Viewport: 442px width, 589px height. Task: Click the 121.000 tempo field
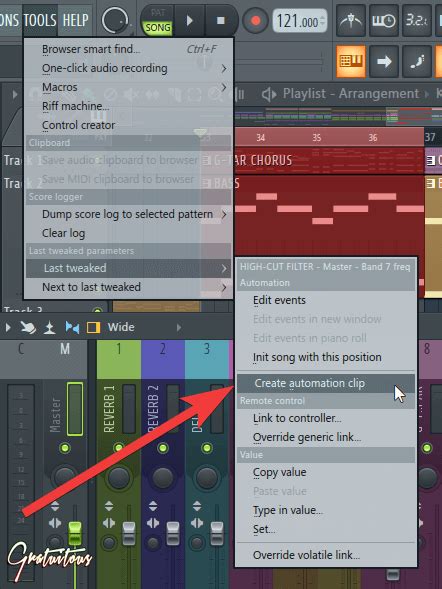(300, 21)
